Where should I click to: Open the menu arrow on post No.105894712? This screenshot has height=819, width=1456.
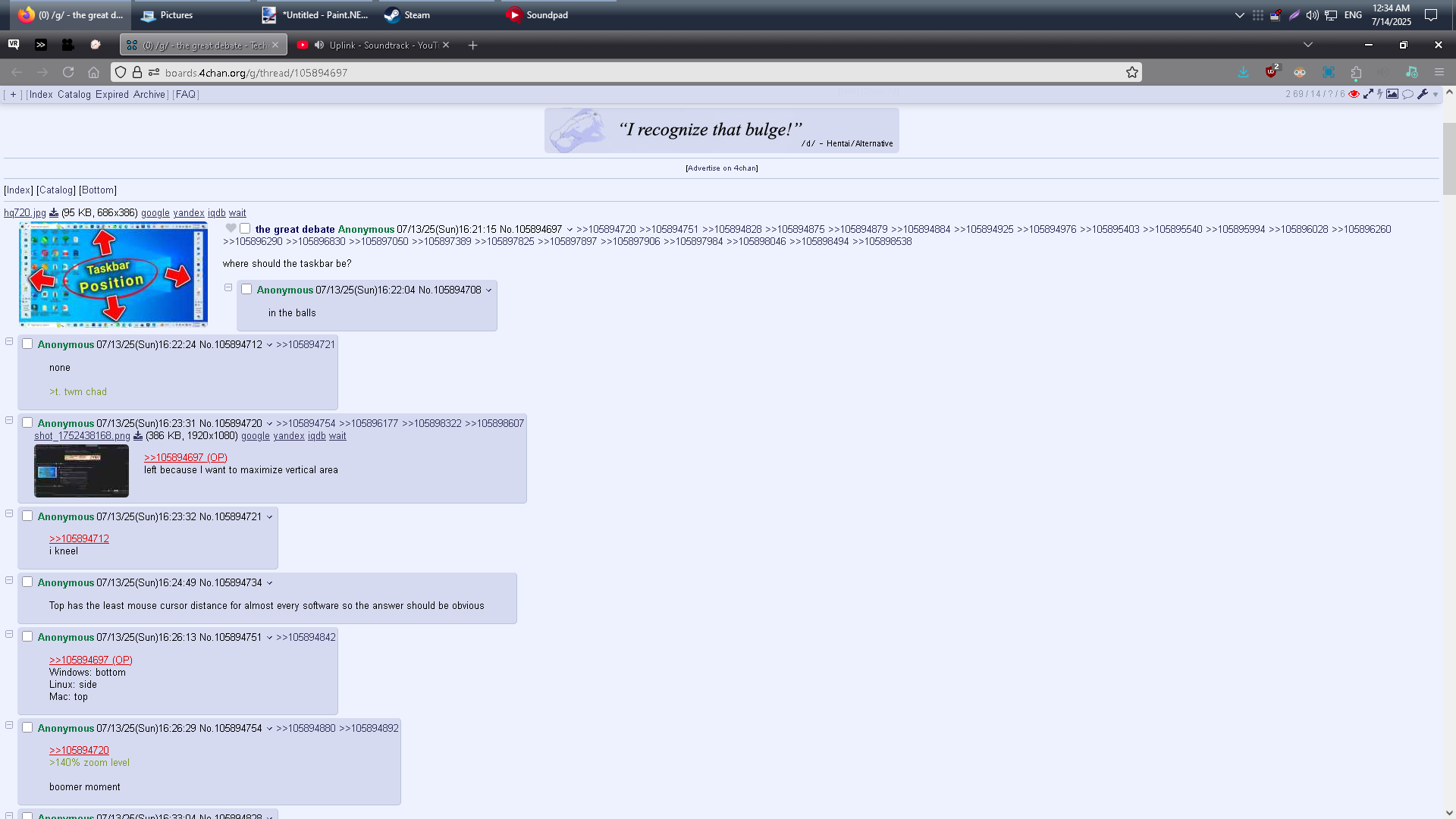[269, 345]
